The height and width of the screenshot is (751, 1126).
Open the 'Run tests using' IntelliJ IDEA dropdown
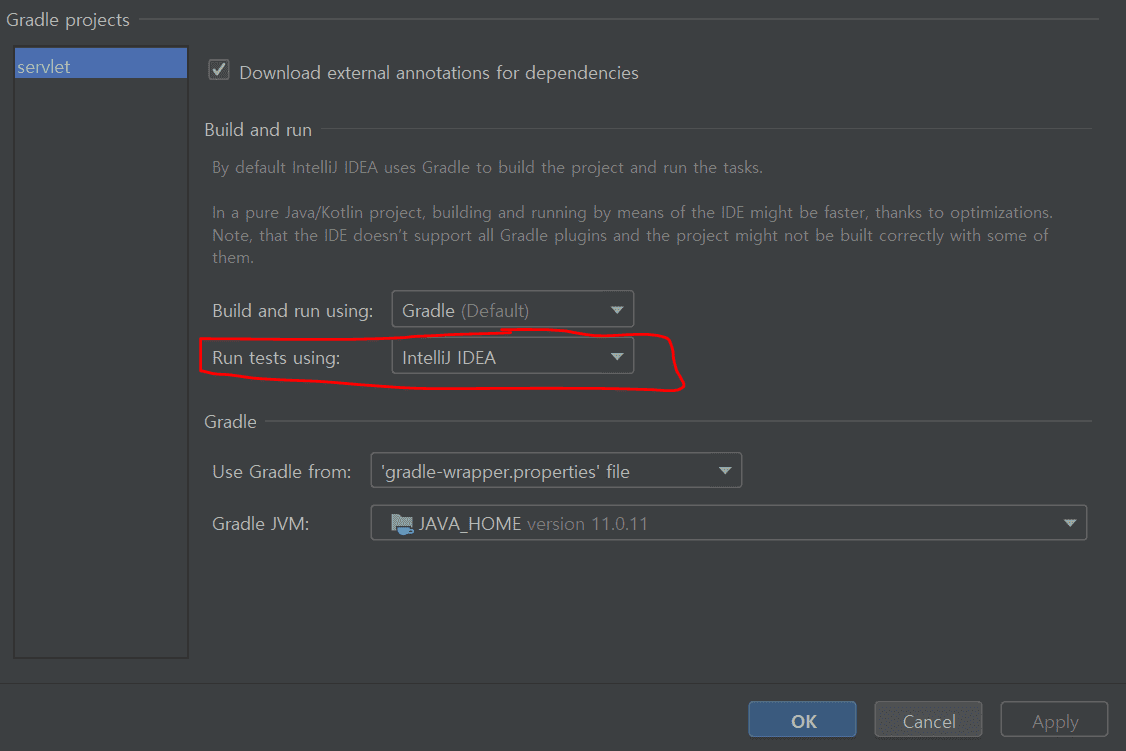512,357
